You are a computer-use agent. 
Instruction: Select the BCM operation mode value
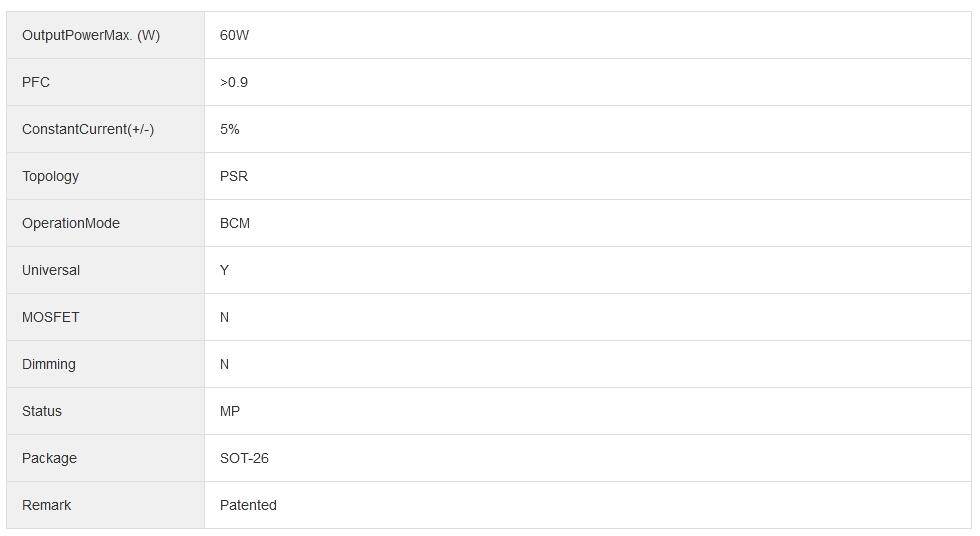click(x=235, y=223)
